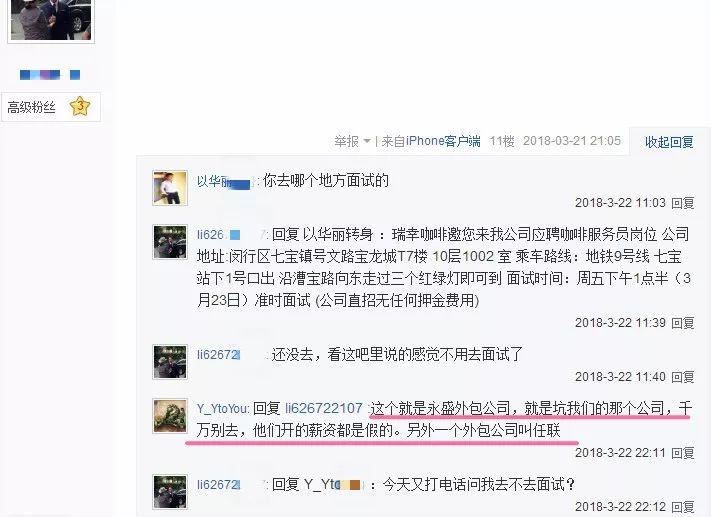Open Y_YtoYou's avatar image
Screen dimensions: 711x517
[x=170, y=416]
